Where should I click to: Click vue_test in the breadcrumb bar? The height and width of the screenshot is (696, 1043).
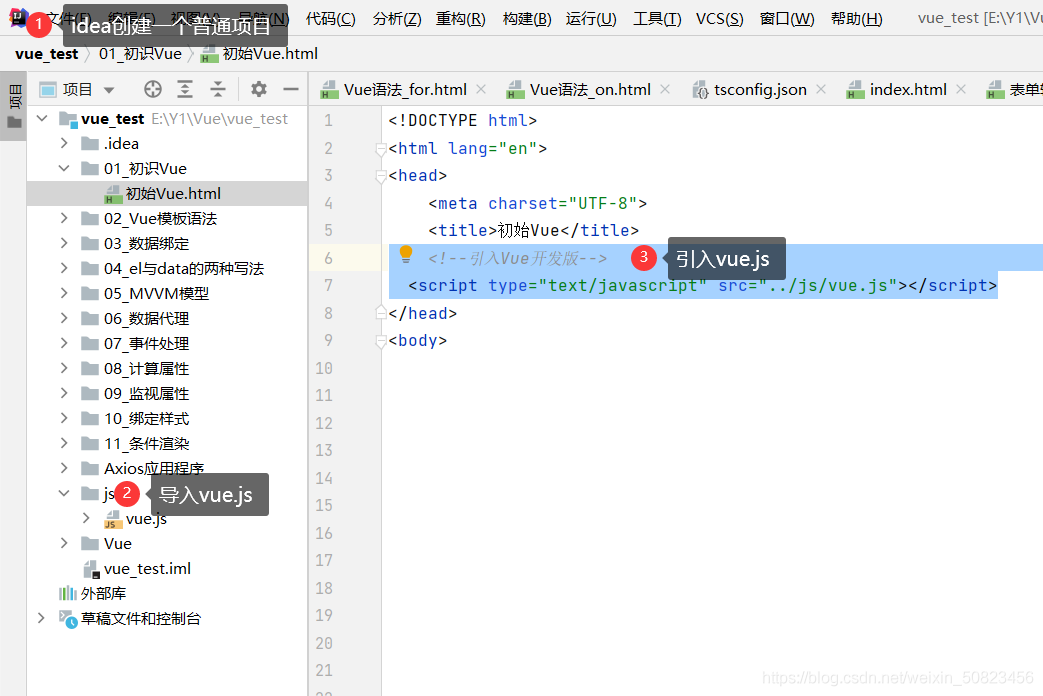pyautogui.click(x=46, y=54)
